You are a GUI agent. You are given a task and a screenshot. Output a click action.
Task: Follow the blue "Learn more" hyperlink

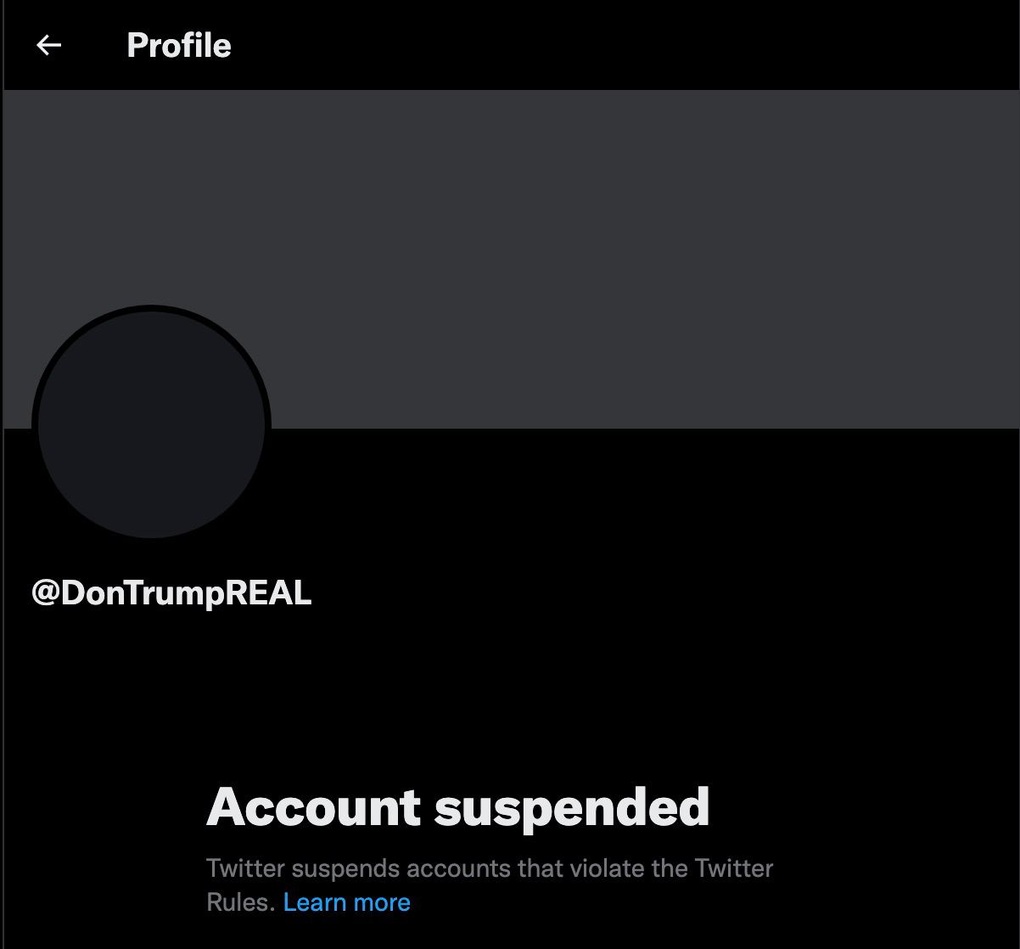pos(347,902)
